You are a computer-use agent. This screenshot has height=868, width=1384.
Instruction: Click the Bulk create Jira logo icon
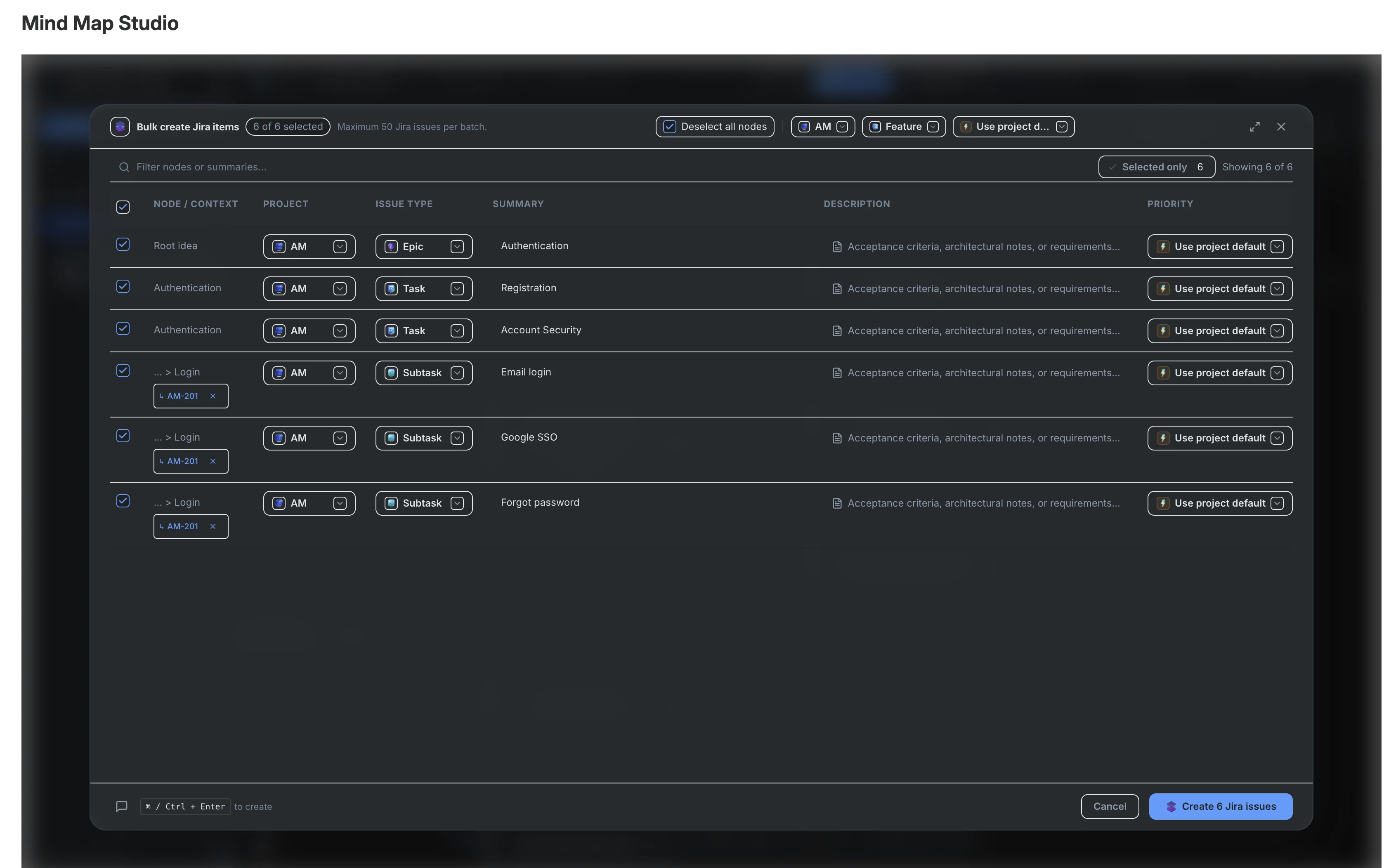(120, 127)
